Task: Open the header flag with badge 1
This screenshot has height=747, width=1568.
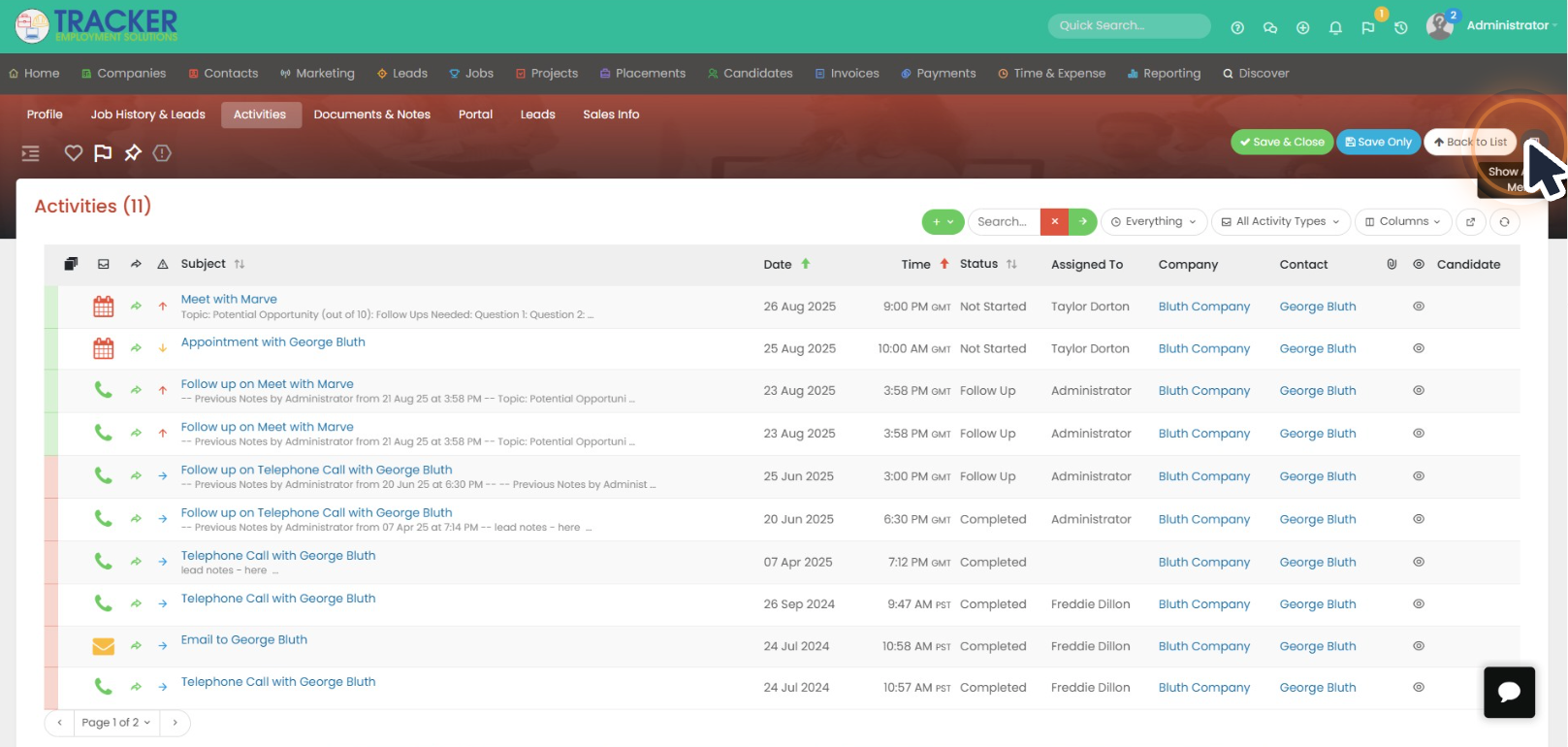Action: [1368, 28]
